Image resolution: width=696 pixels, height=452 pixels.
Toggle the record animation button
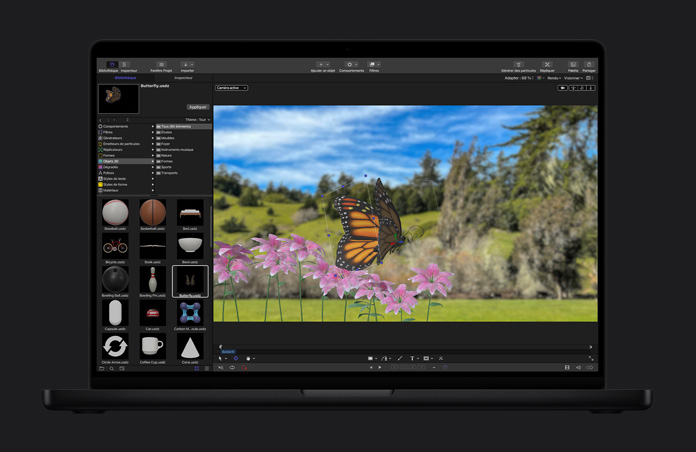pos(244,368)
